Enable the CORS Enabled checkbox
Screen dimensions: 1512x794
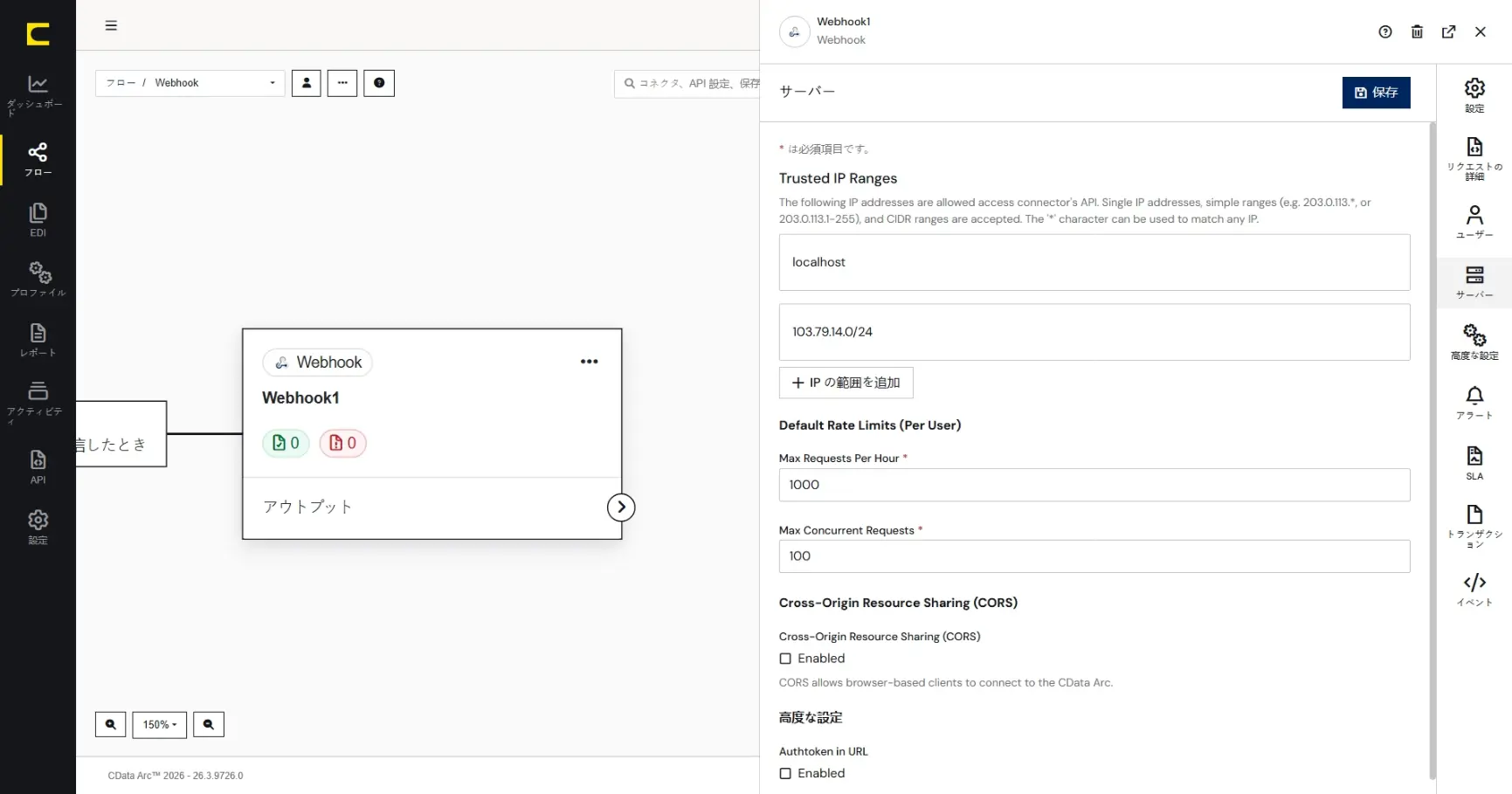click(785, 659)
